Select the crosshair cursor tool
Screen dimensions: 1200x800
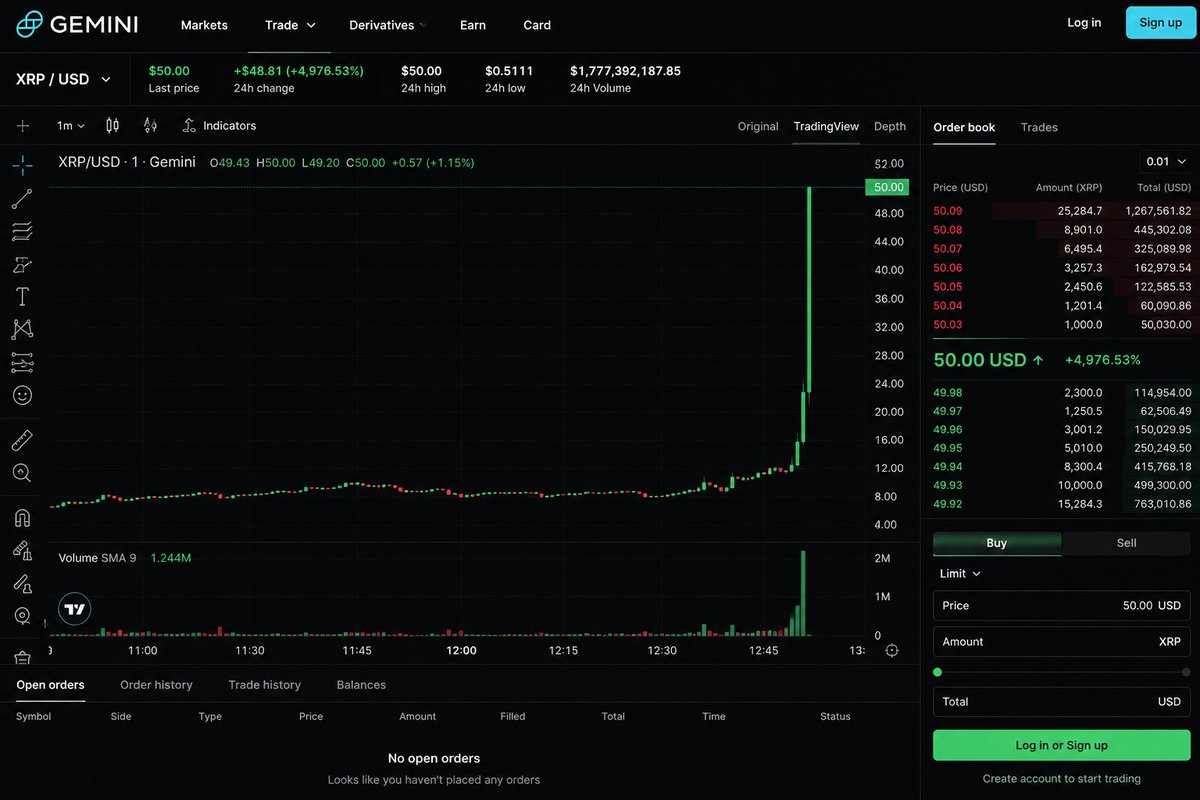22,165
